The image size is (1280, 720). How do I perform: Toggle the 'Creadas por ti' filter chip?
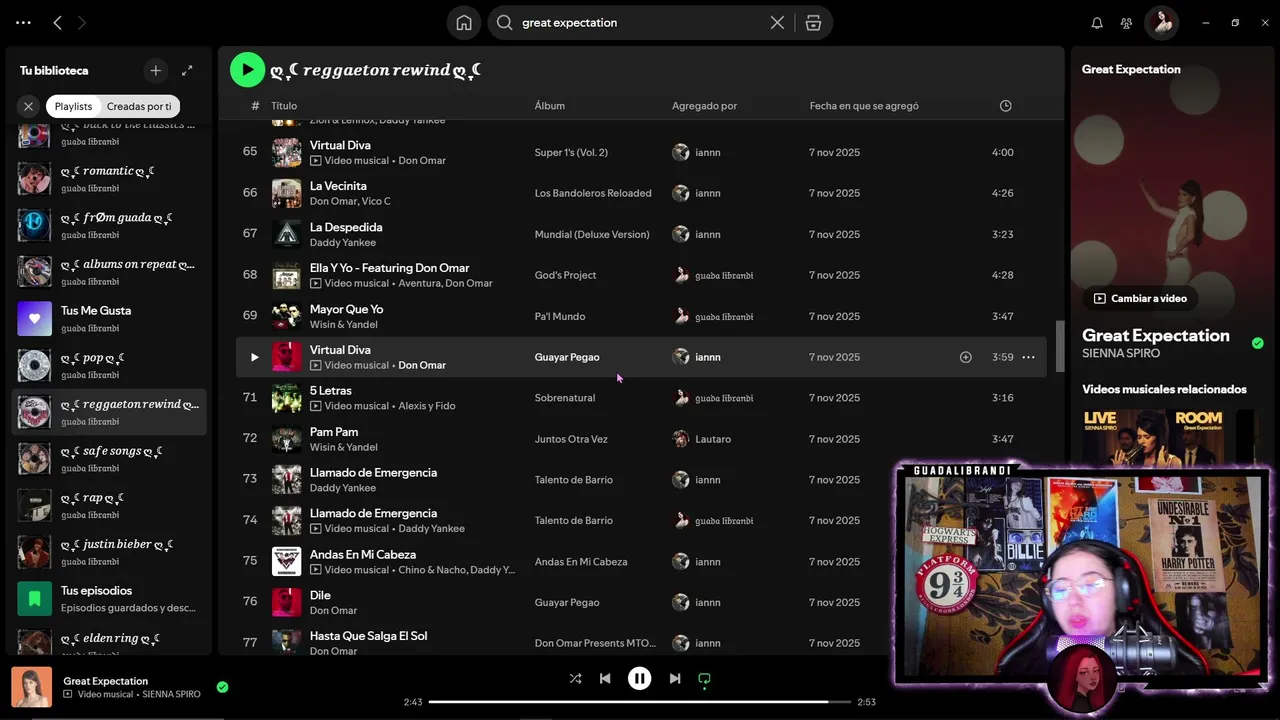139,106
